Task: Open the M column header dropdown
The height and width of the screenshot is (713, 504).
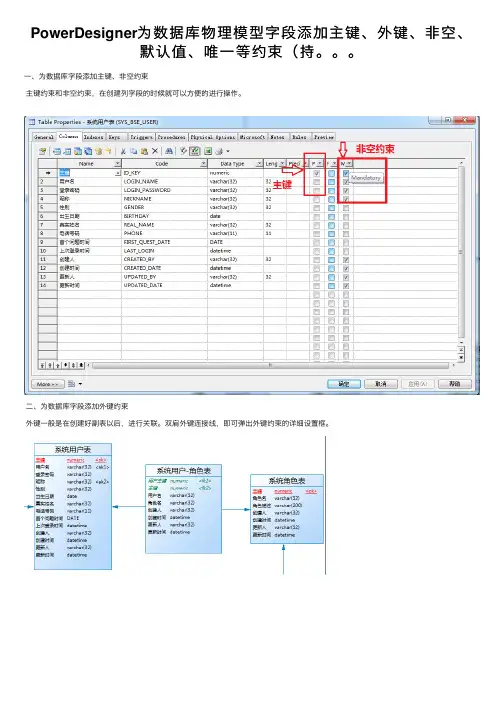Action: click(349, 163)
